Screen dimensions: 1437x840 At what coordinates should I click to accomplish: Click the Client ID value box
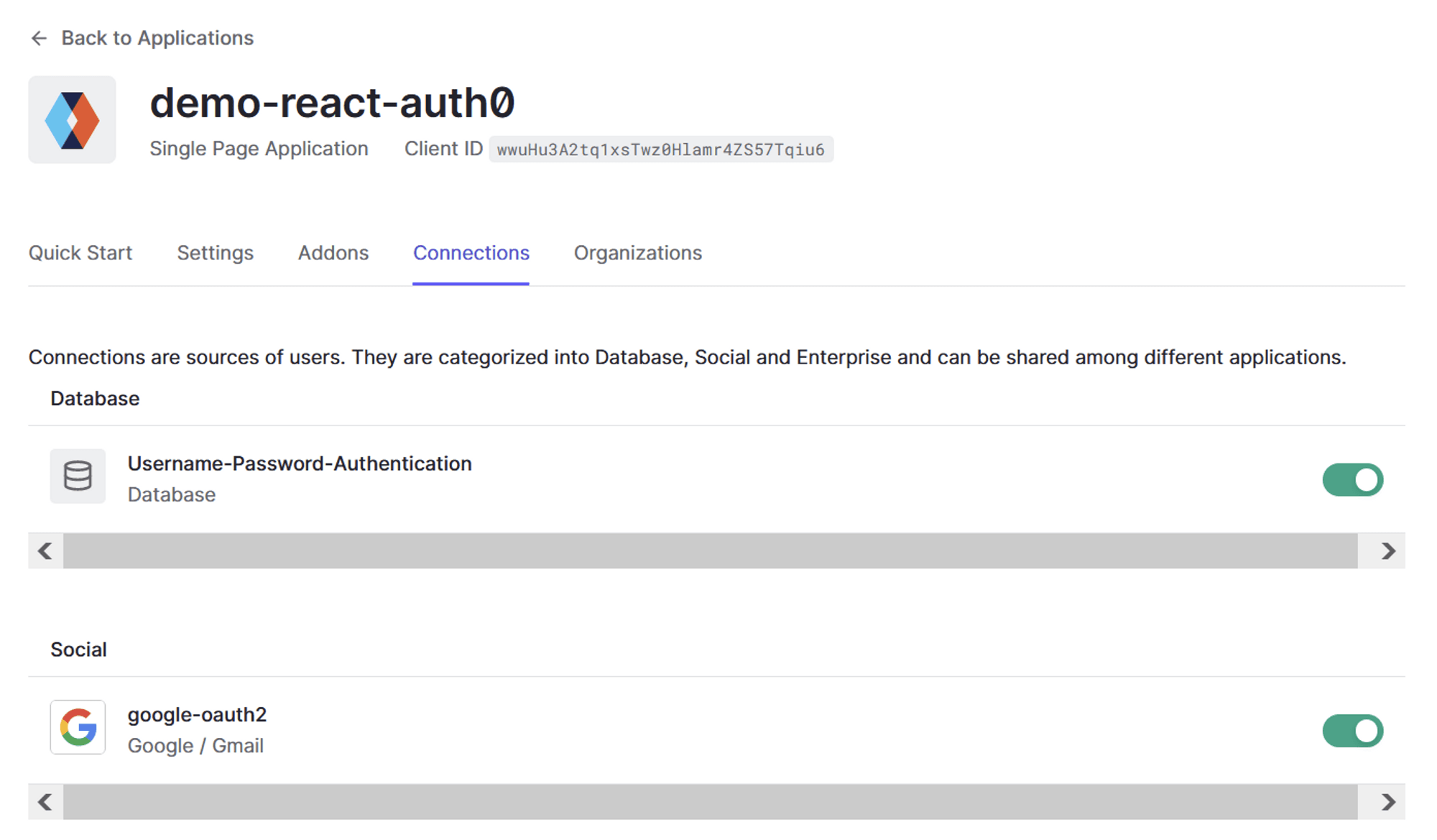tap(660, 149)
